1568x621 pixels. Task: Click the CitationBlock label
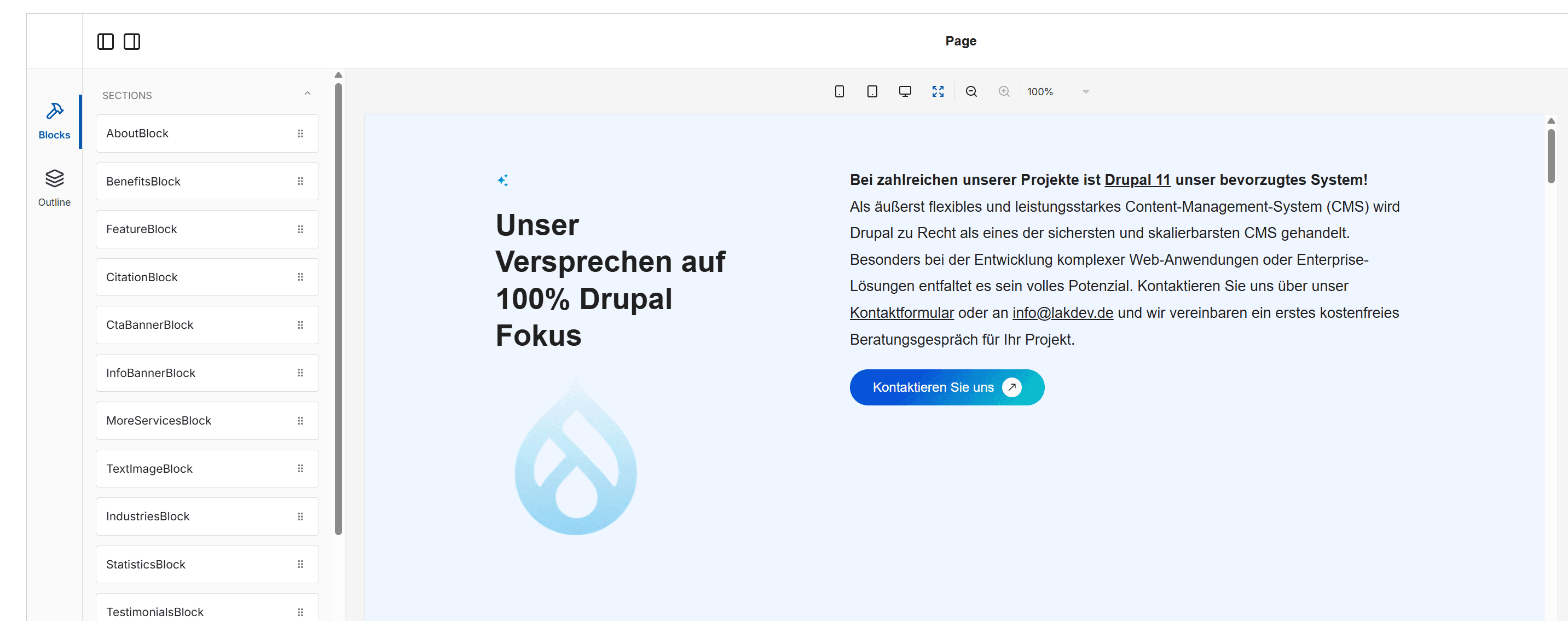coord(142,277)
